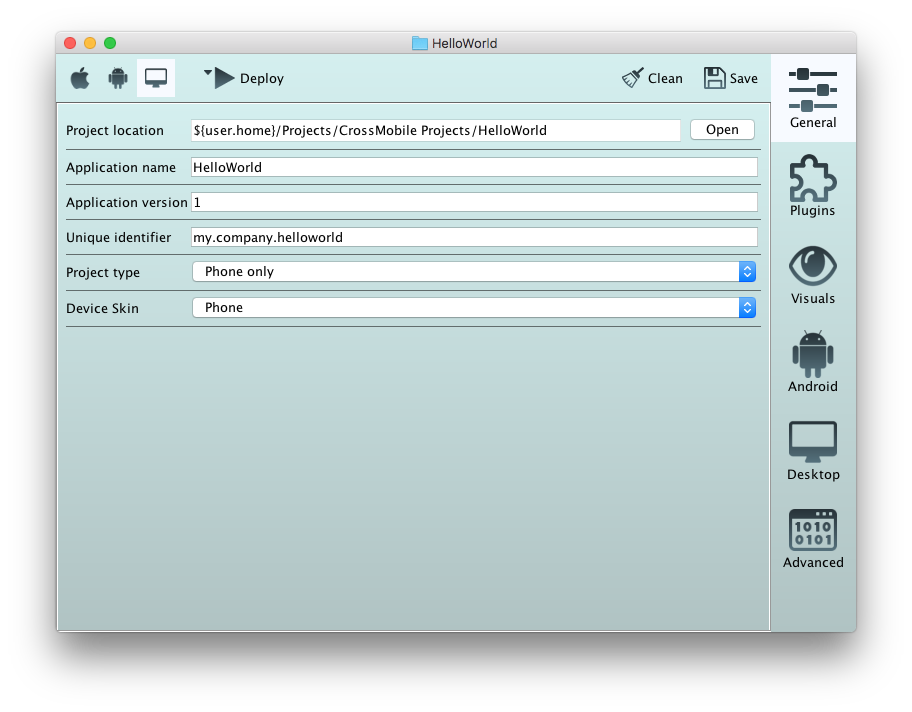The height and width of the screenshot is (712, 912).
Task: Click the Project type label
Action: point(103,272)
